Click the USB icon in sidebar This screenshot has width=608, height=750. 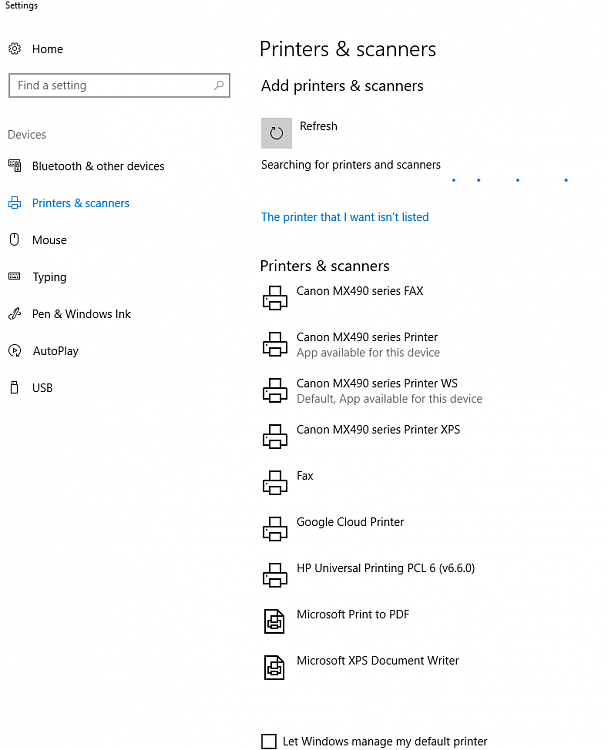[x=15, y=388]
